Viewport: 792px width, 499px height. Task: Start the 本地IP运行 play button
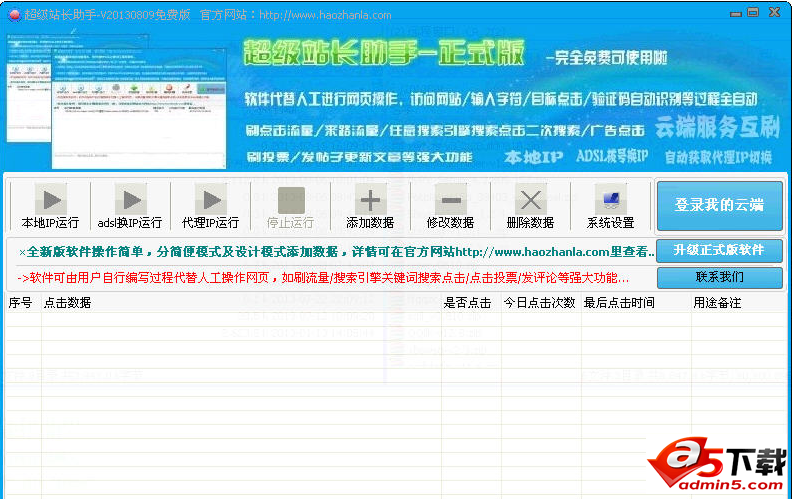click(x=51, y=201)
